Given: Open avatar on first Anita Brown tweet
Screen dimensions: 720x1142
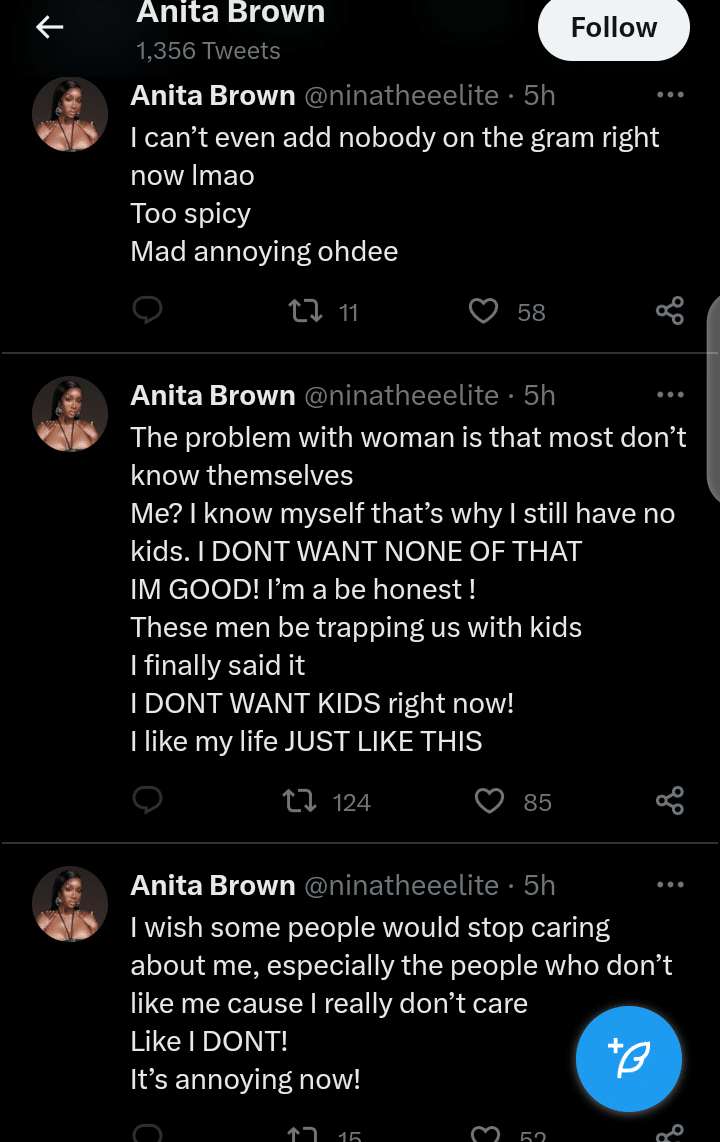Looking at the screenshot, I should 70,114.
